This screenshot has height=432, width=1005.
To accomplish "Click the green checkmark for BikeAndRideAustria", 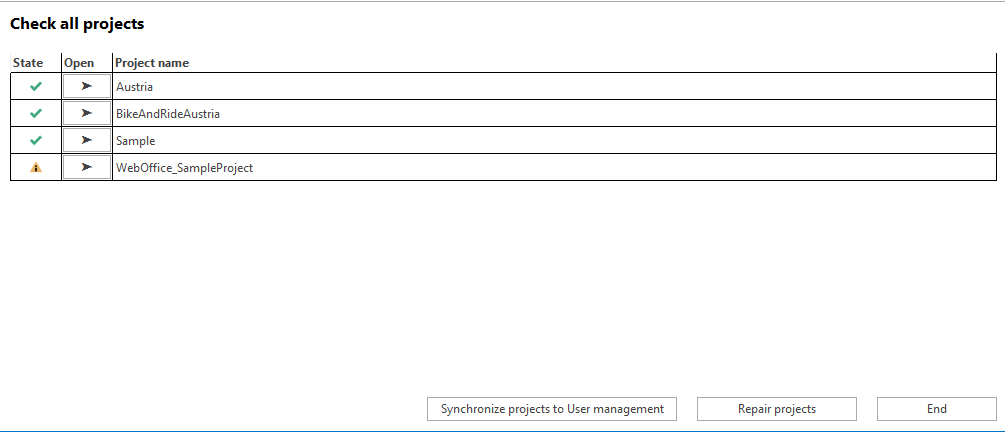I will click(36, 114).
